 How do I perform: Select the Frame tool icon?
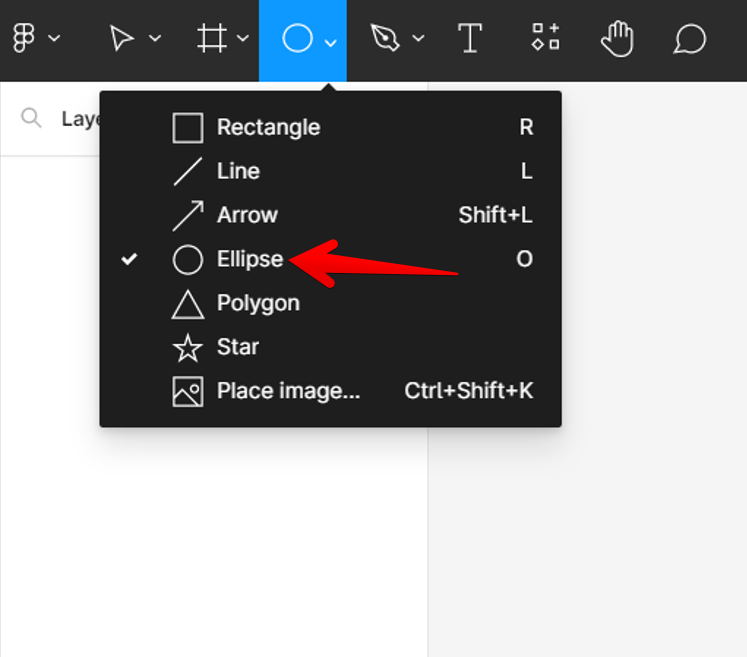pyautogui.click(x=211, y=39)
